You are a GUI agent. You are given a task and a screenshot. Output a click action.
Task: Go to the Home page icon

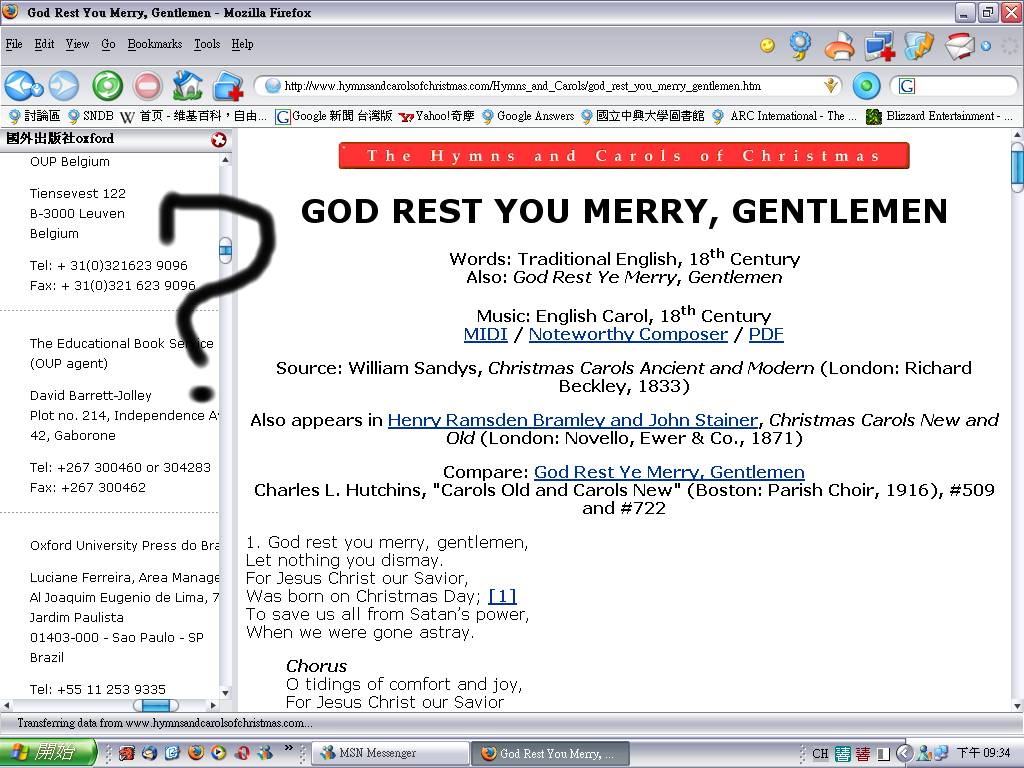(187, 86)
